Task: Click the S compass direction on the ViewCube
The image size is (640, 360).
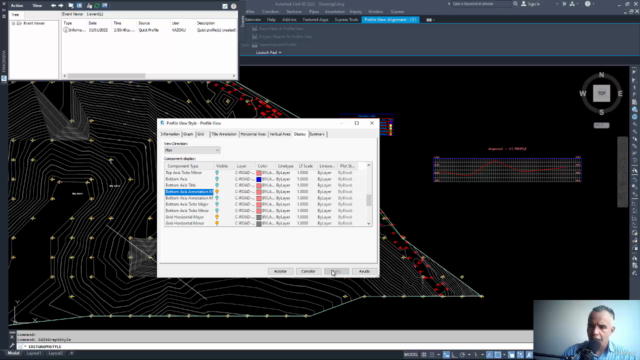Action: (601, 112)
